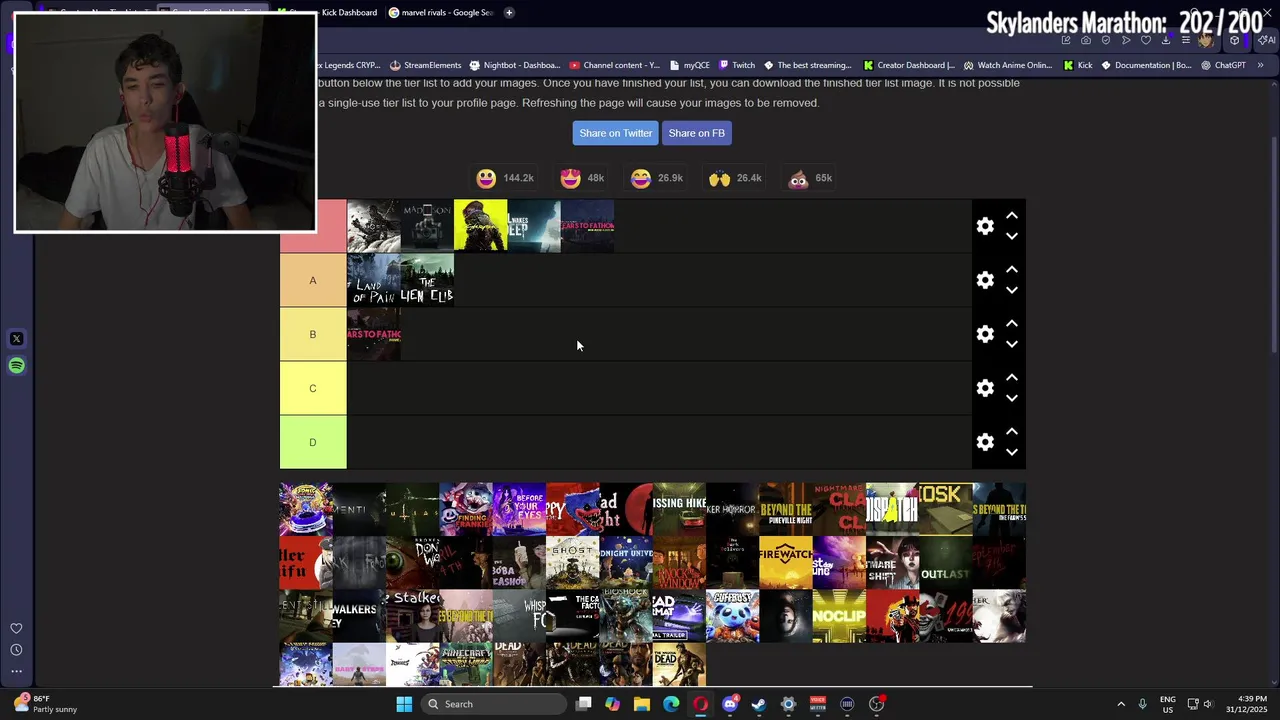Select Before Your Eyes thumbnail

click(x=519, y=509)
